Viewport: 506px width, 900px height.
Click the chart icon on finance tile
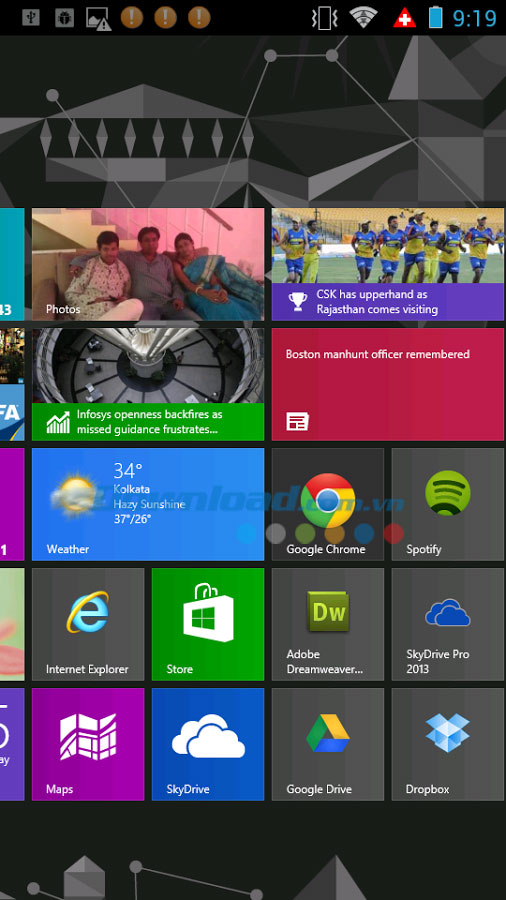pyautogui.click(x=58, y=422)
